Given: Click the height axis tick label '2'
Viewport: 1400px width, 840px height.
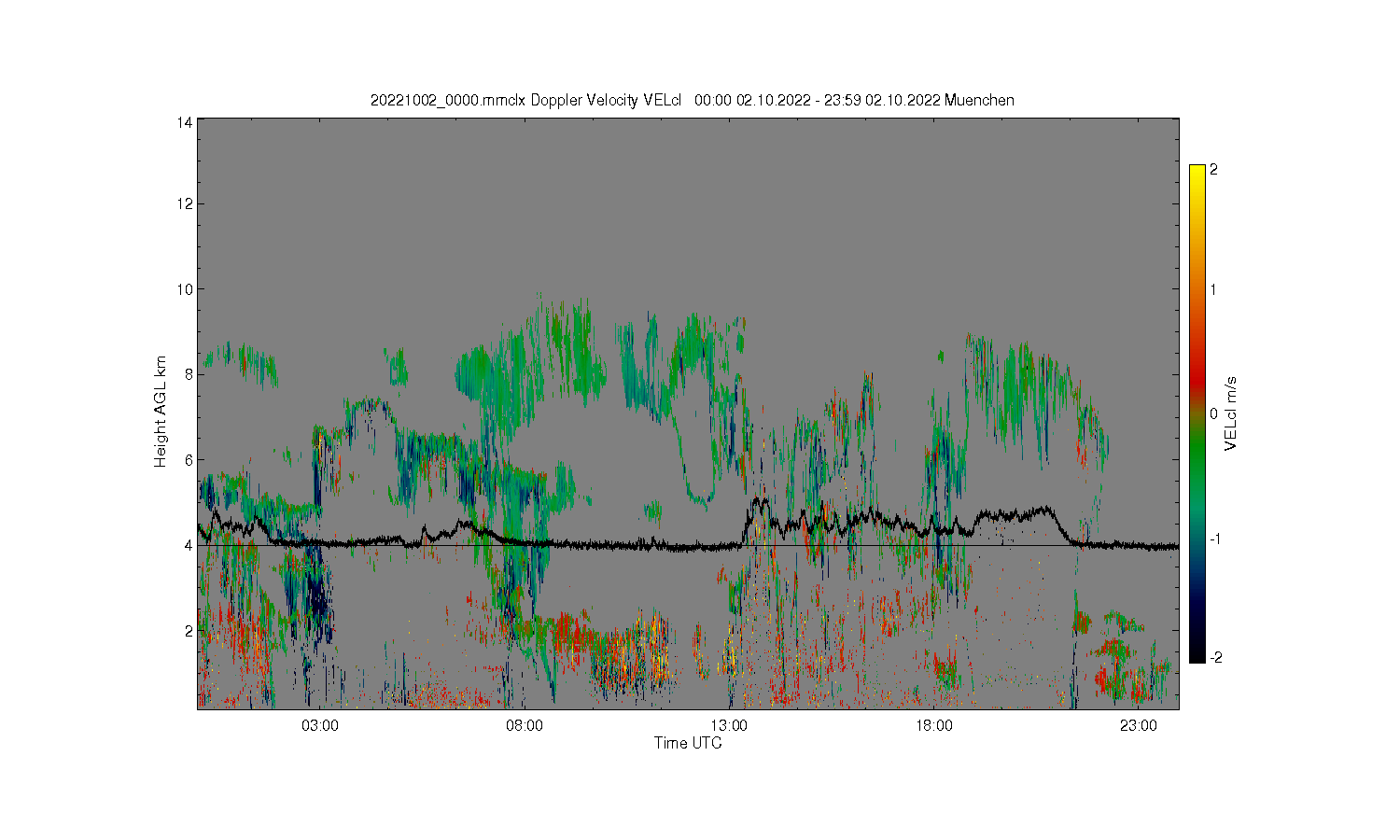Looking at the screenshot, I should 189,631.
